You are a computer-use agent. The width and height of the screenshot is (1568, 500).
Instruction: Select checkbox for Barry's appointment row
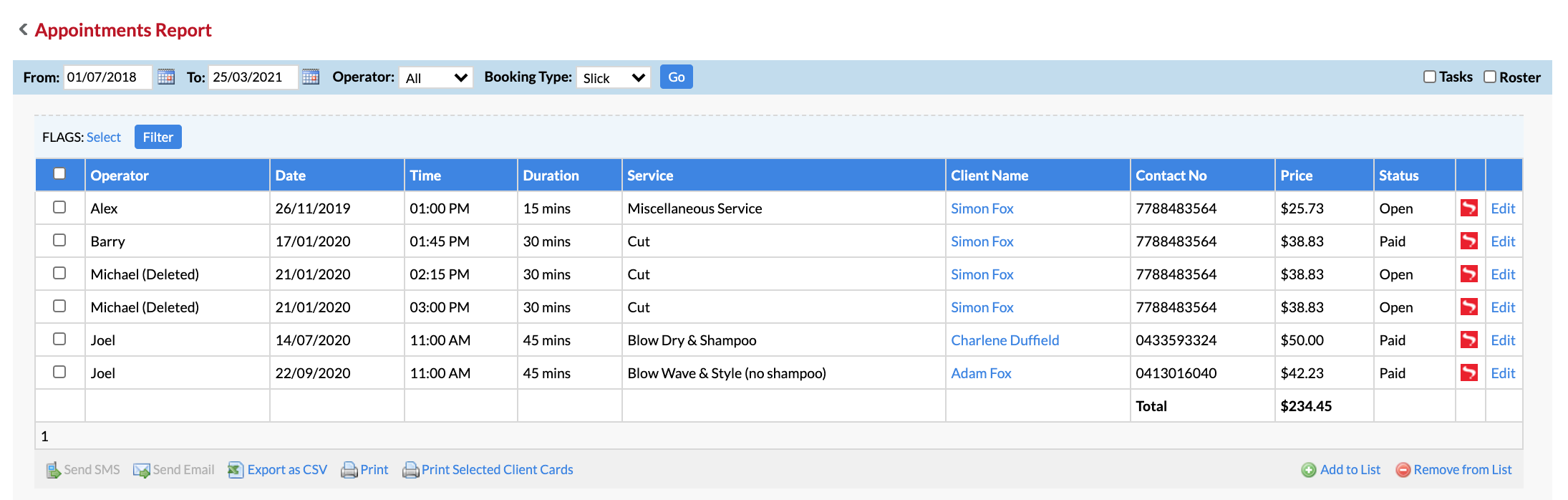pos(59,240)
